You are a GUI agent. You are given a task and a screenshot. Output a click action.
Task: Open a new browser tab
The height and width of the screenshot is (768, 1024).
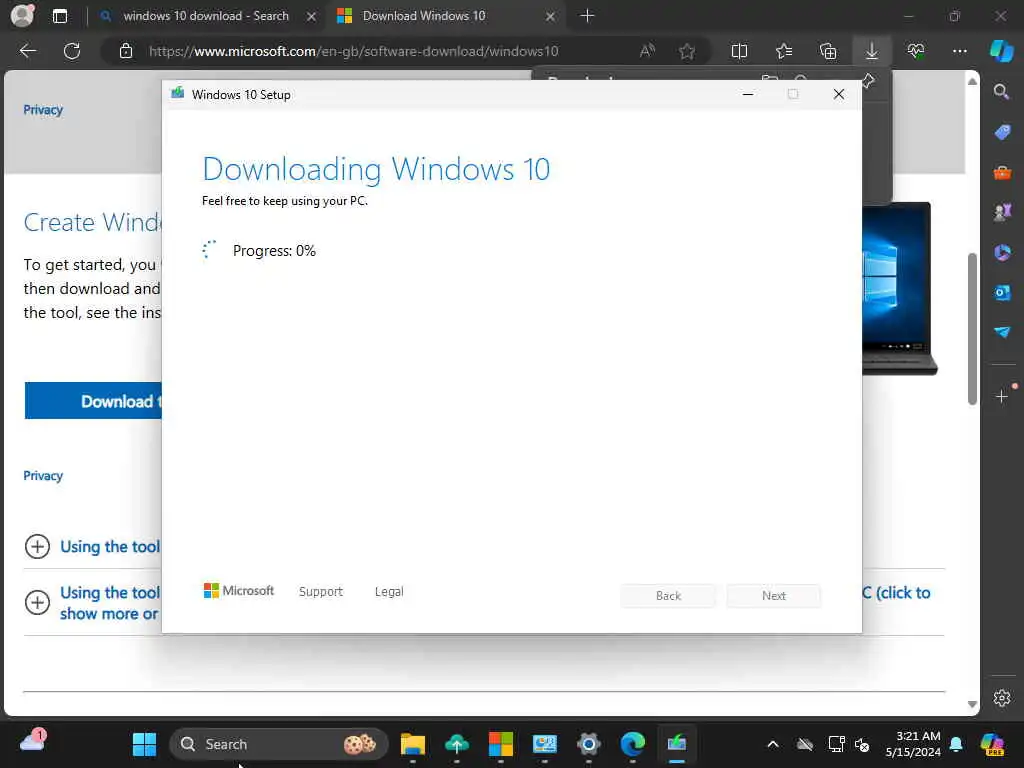587,16
